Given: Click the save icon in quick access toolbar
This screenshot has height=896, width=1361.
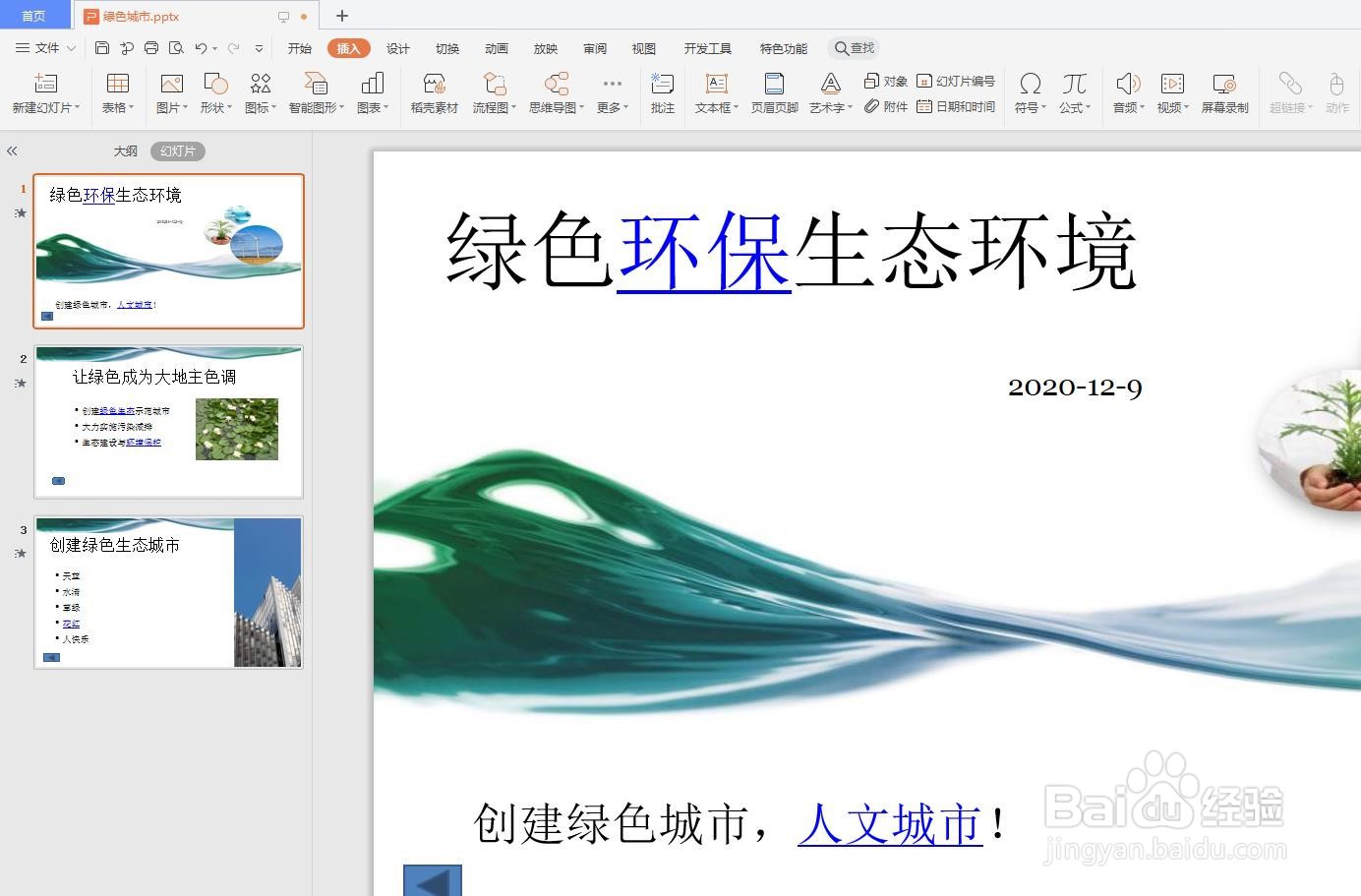Looking at the screenshot, I should [x=102, y=47].
